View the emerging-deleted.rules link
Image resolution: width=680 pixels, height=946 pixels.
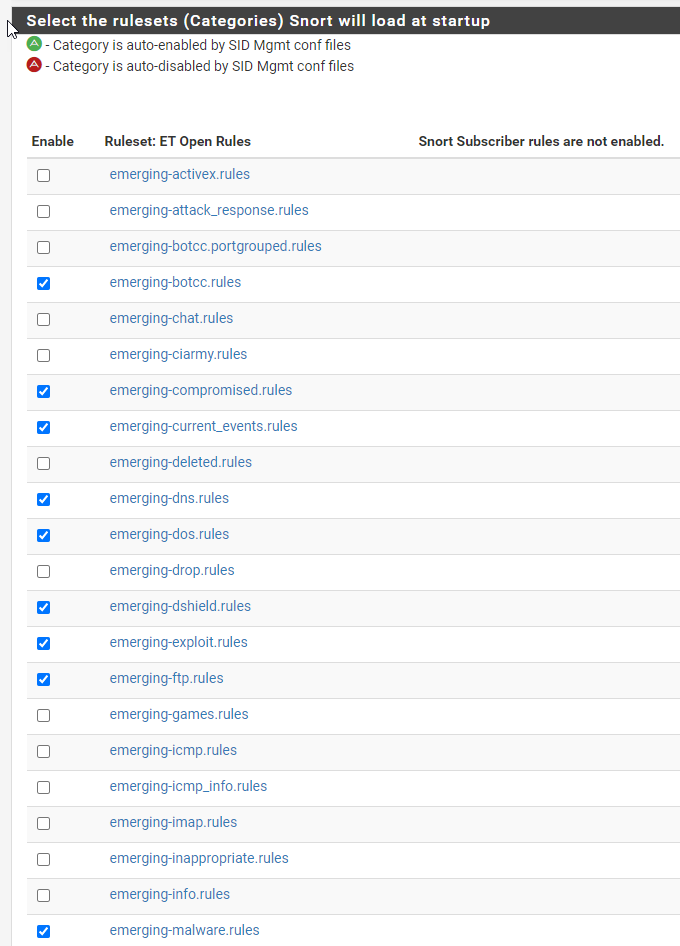(180, 462)
